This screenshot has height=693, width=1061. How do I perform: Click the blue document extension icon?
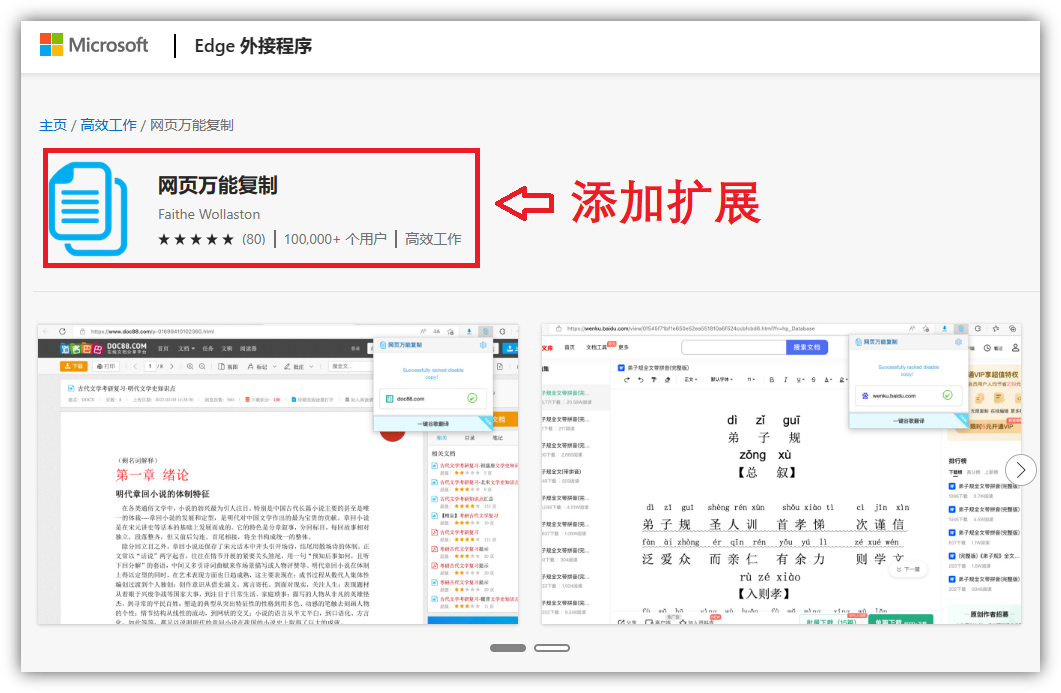[89, 208]
